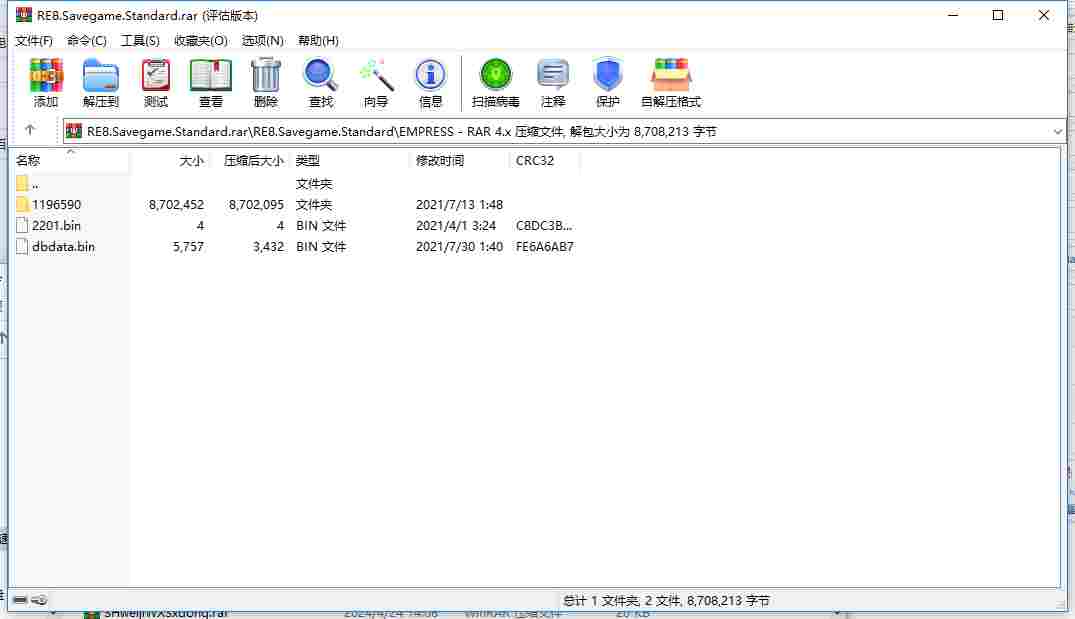Expand the address bar path dropdown
Screen dimensions: 1075x619
tap(1057, 131)
